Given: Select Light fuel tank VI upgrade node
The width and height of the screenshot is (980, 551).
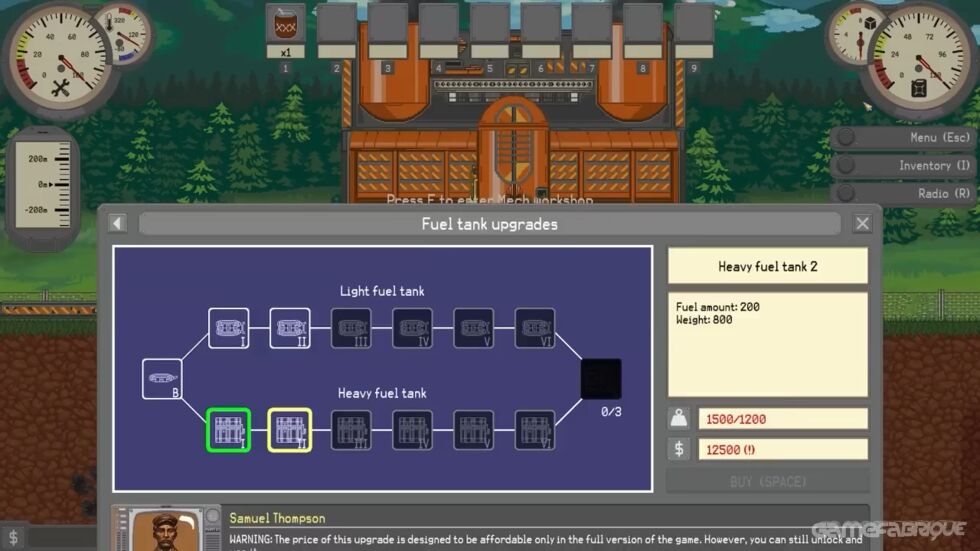Looking at the screenshot, I should tap(535, 328).
